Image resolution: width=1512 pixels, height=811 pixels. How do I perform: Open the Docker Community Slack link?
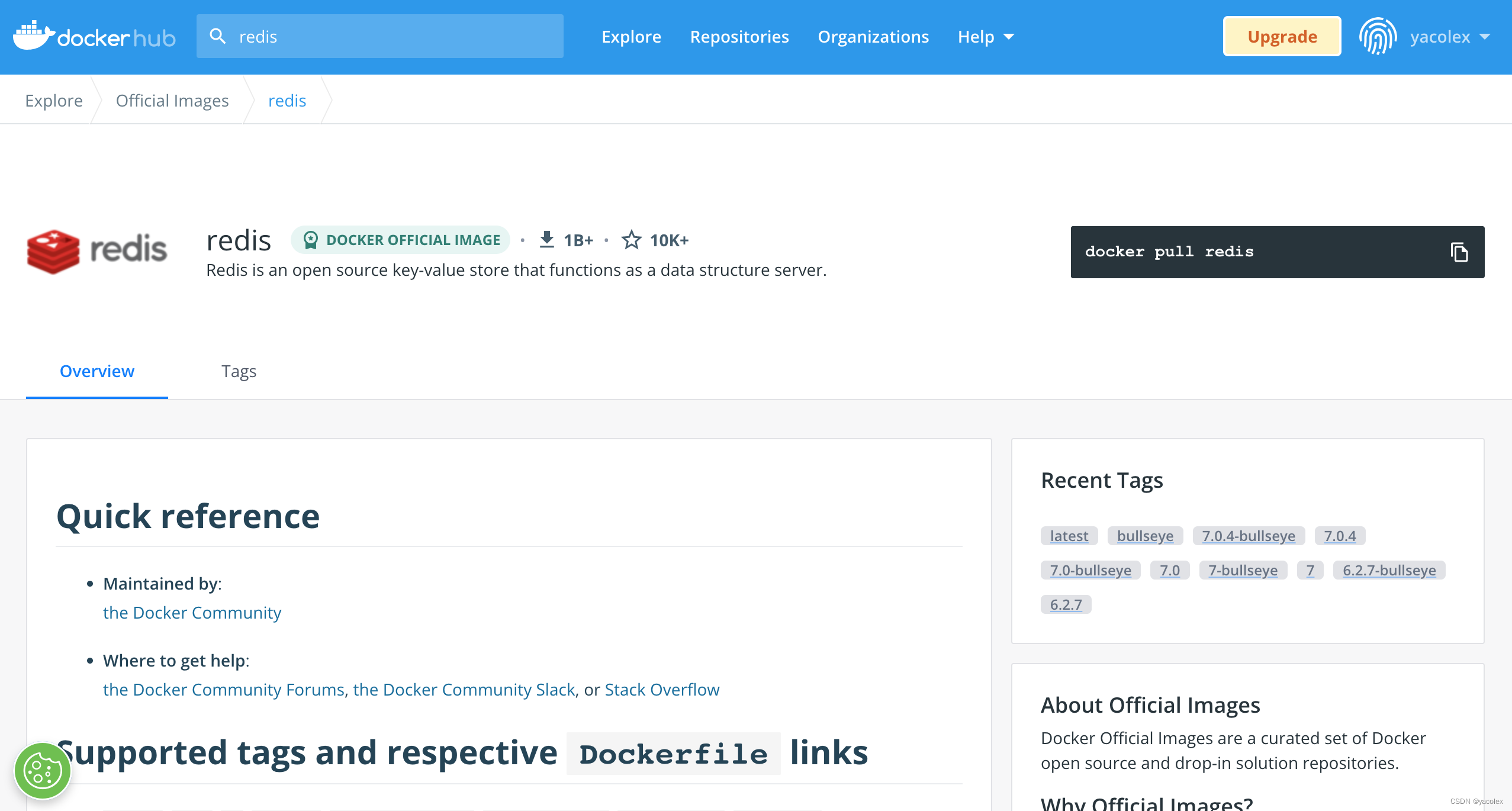(464, 690)
